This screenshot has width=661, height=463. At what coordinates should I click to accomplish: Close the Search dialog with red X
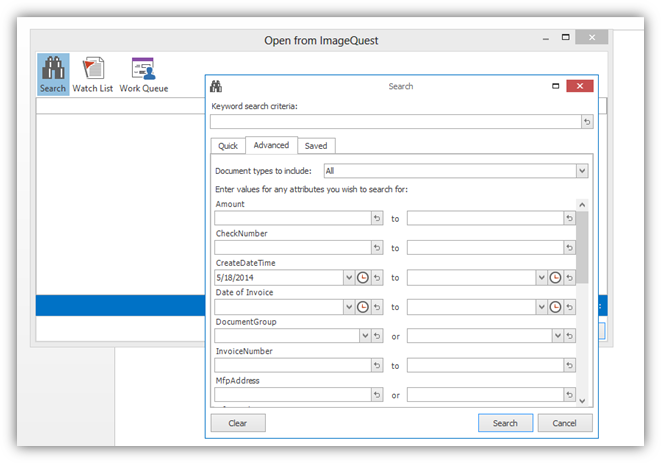click(580, 86)
